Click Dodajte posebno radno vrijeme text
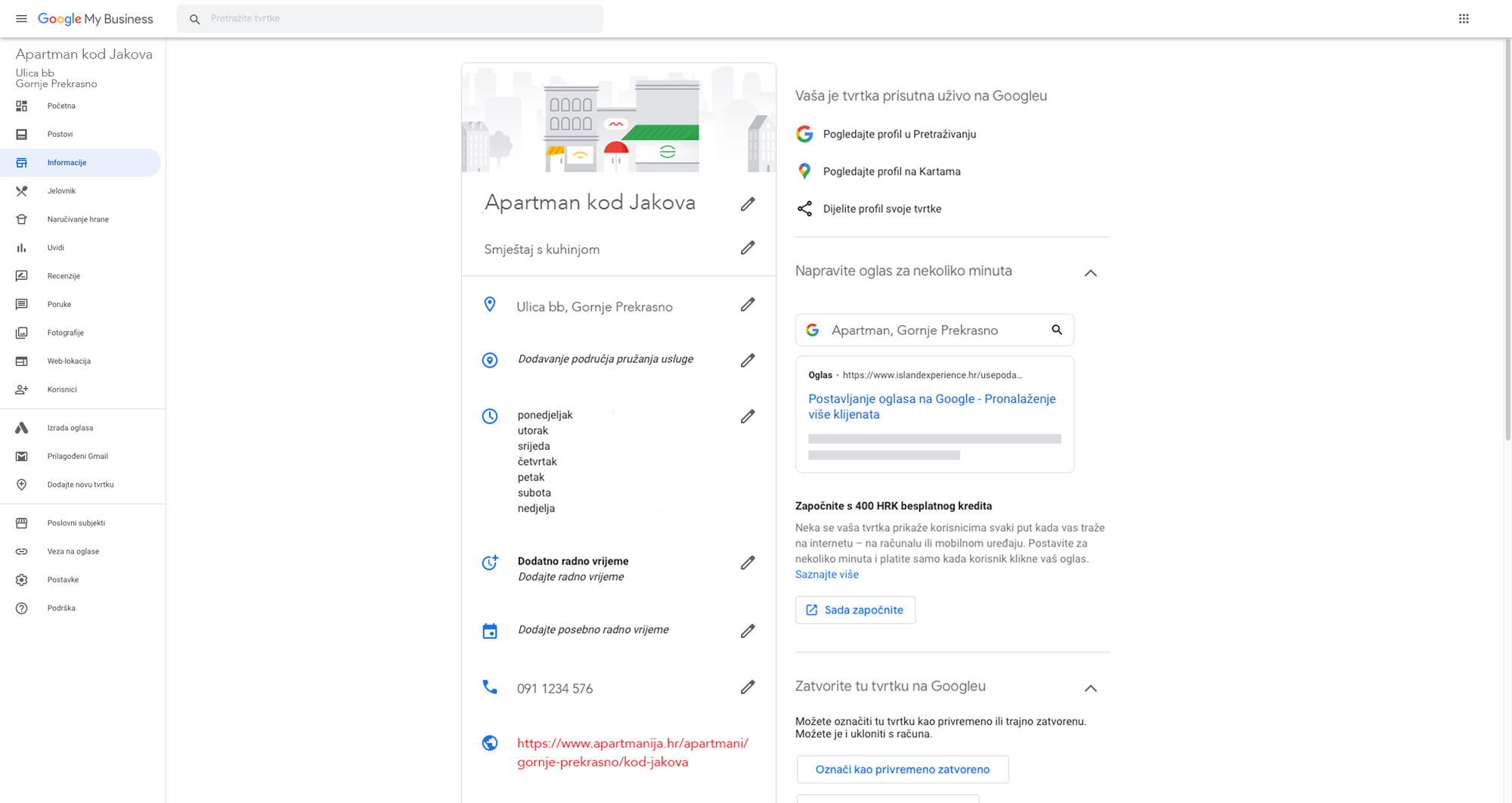Viewport: 1512px width, 803px height. tap(593, 630)
